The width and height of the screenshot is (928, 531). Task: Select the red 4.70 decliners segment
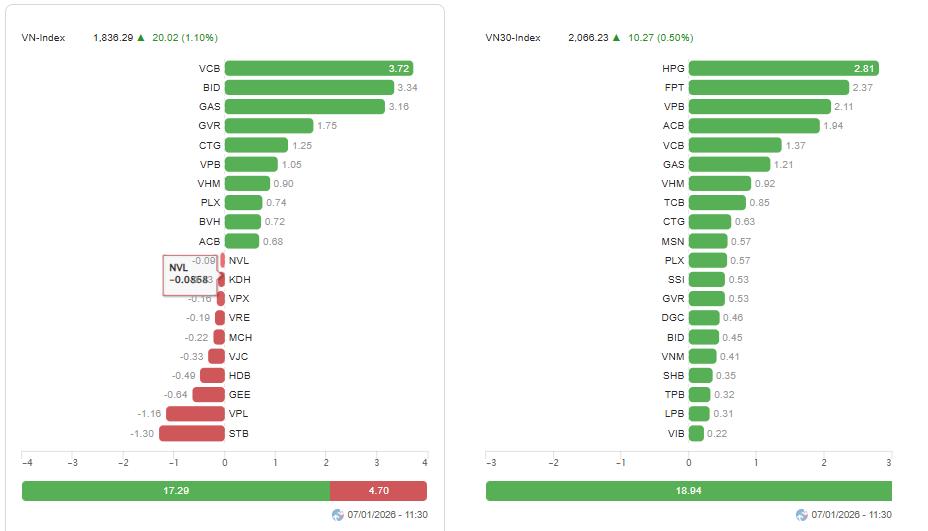(x=378, y=491)
